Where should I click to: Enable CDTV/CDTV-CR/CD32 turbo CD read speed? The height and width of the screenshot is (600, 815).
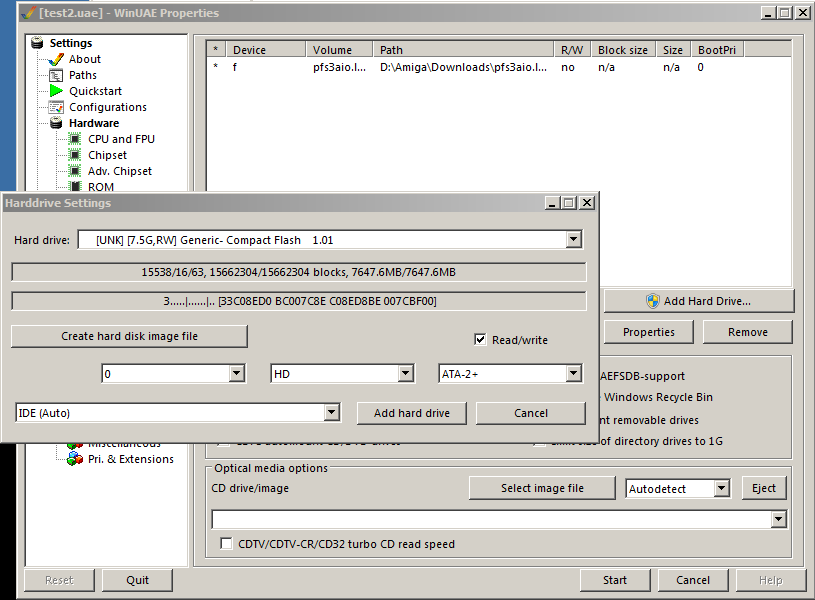[225, 542]
